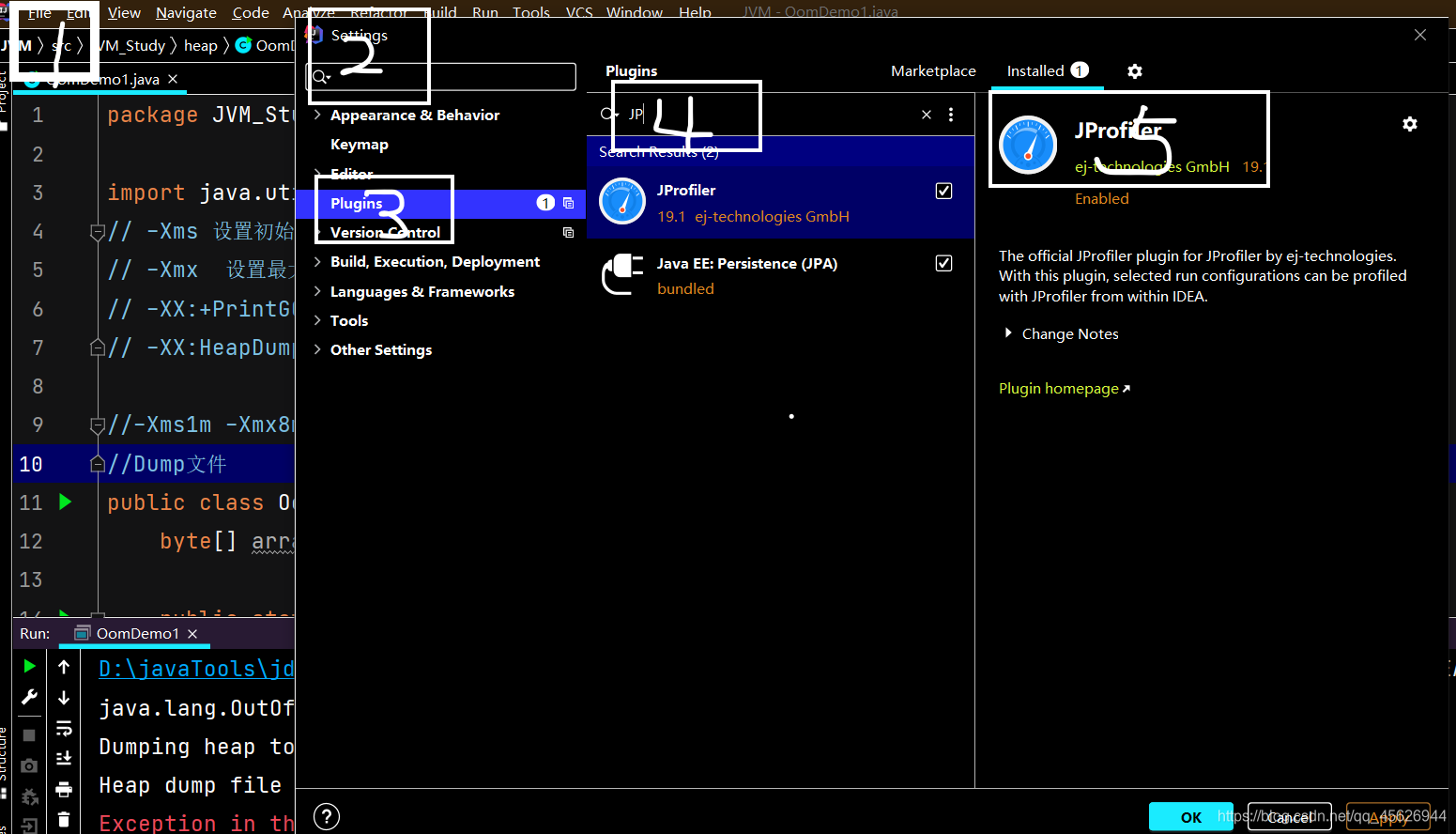The width and height of the screenshot is (1456, 834).
Task: Disable Java EE: Persistence (JPA) plugin
Action: [944, 263]
